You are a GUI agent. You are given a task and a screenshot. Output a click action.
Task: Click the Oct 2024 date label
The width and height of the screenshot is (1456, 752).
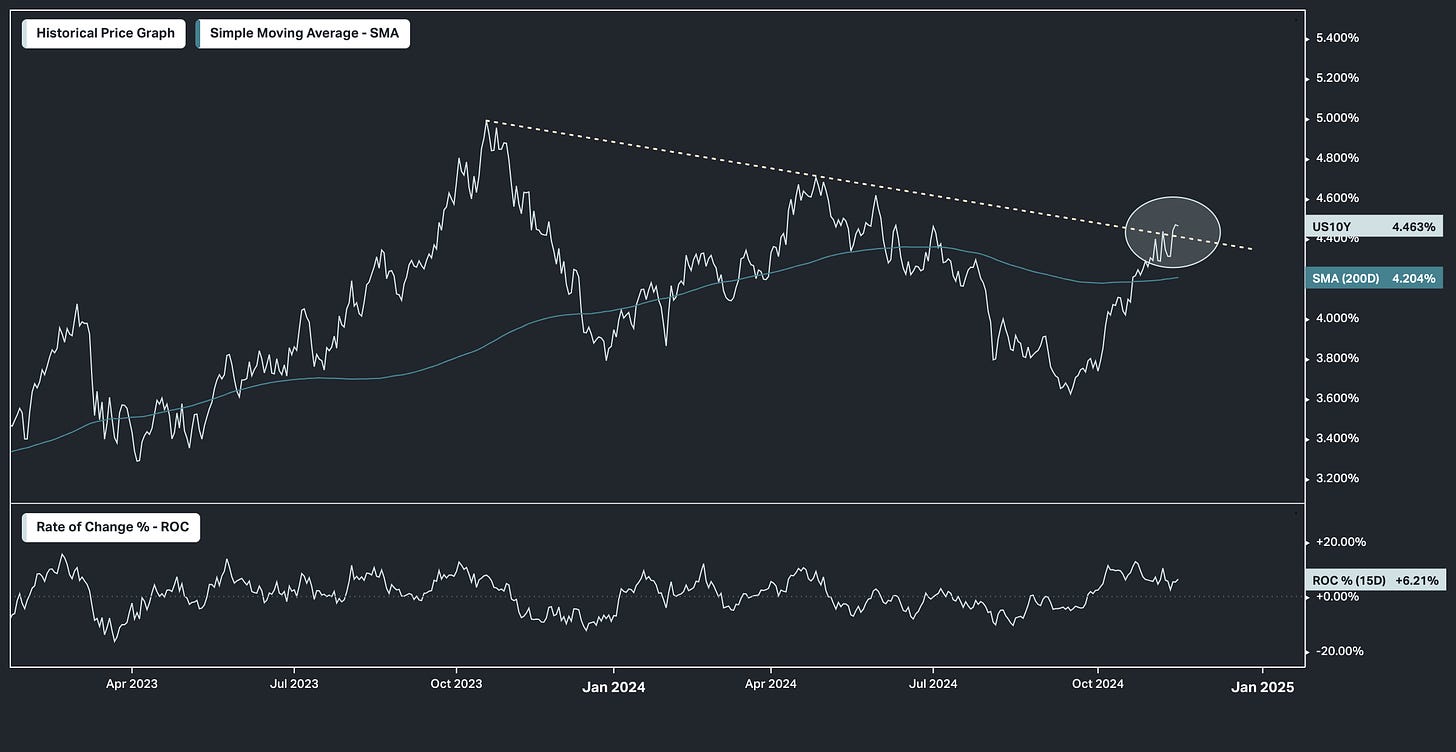point(1097,685)
